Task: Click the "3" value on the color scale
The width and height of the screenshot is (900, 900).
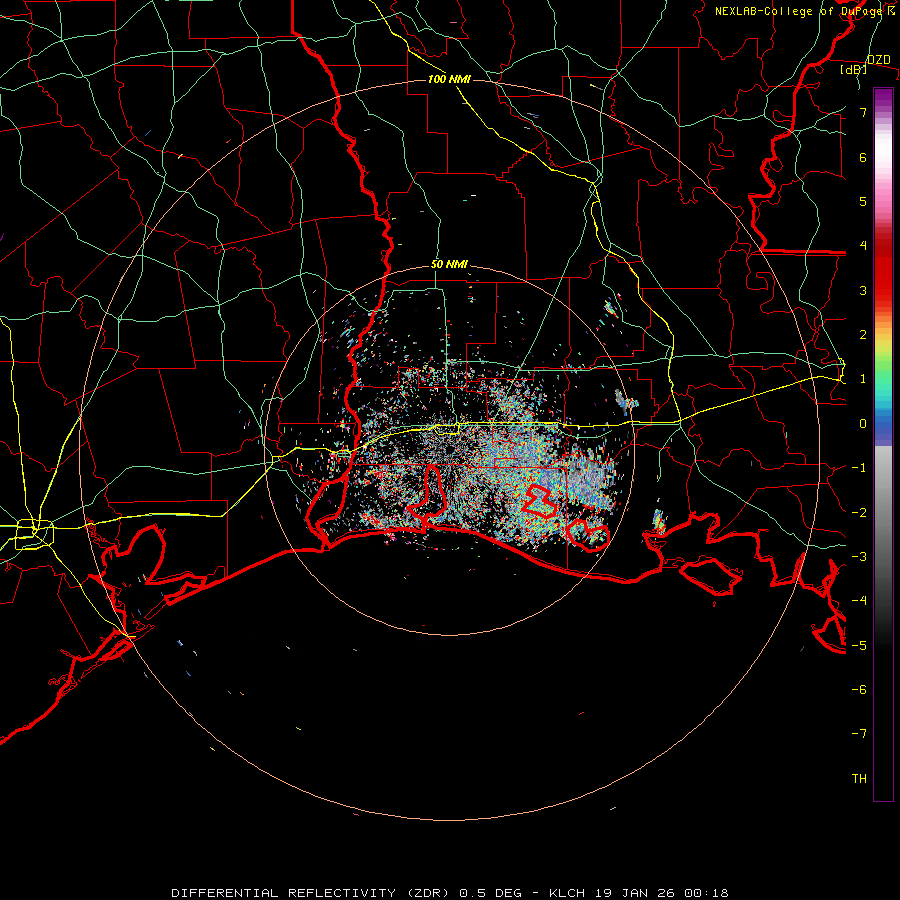Action: [863, 290]
